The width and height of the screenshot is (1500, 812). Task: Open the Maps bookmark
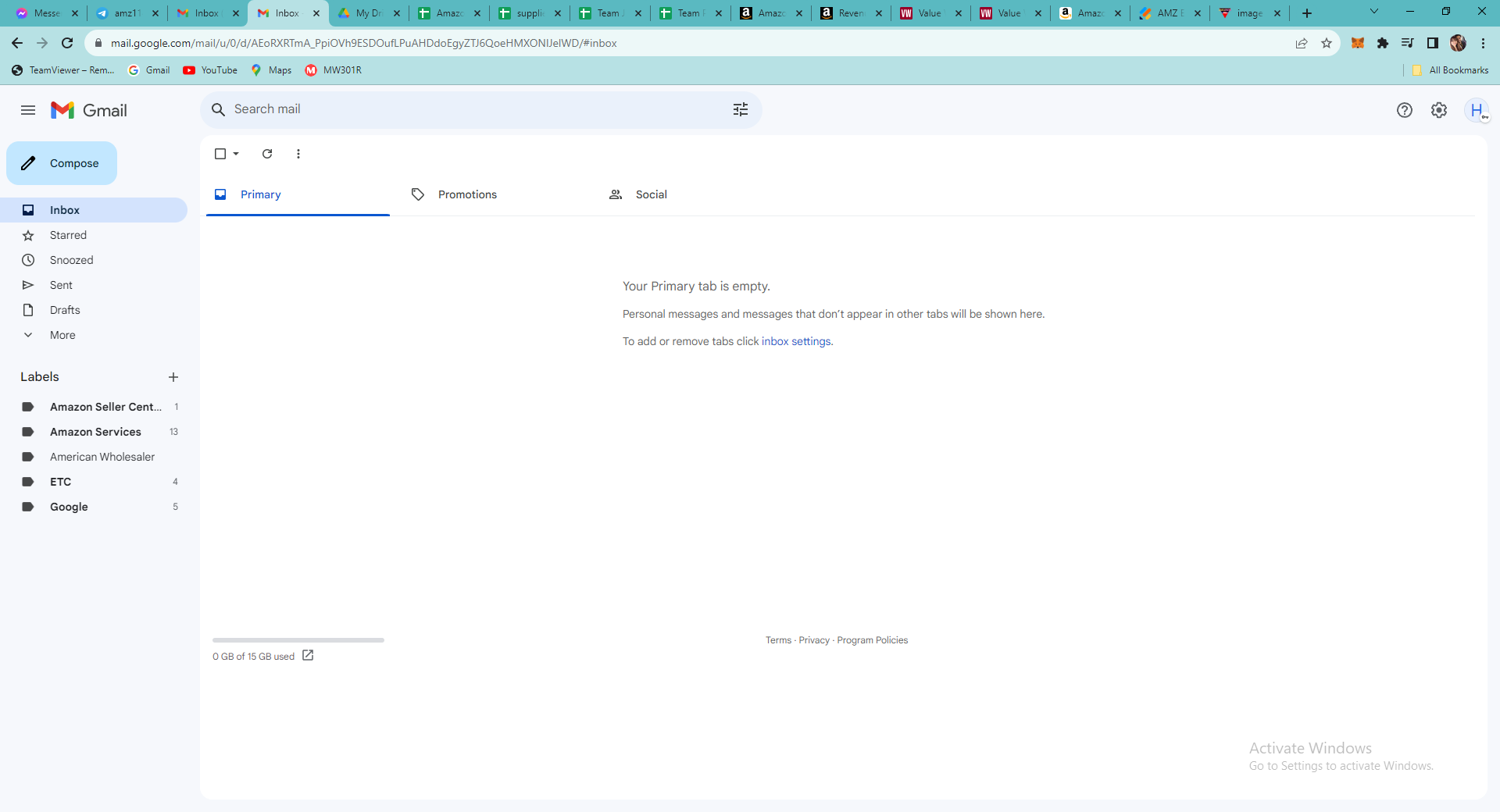point(271,70)
